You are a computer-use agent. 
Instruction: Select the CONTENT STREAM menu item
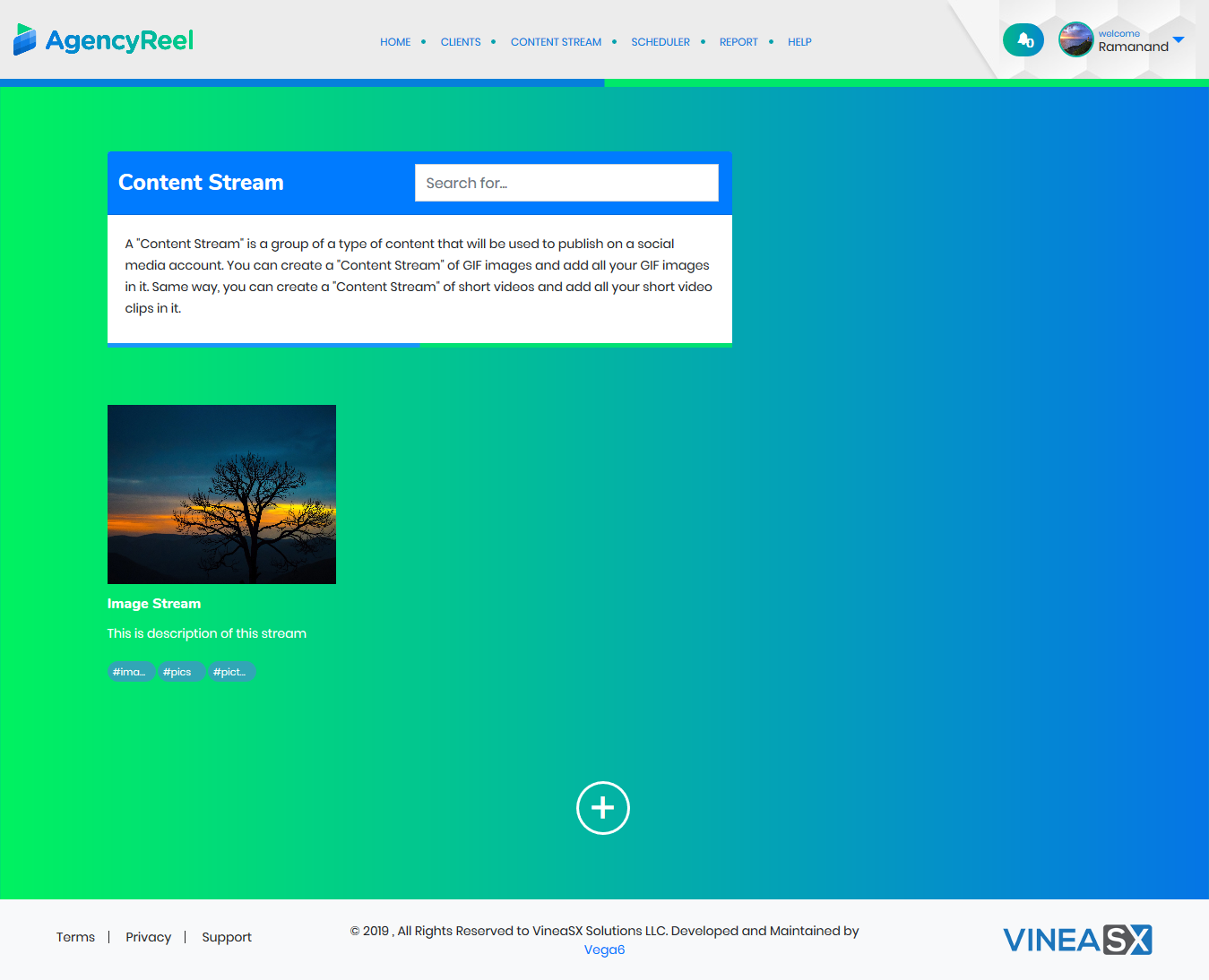pyautogui.click(x=556, y=41)
